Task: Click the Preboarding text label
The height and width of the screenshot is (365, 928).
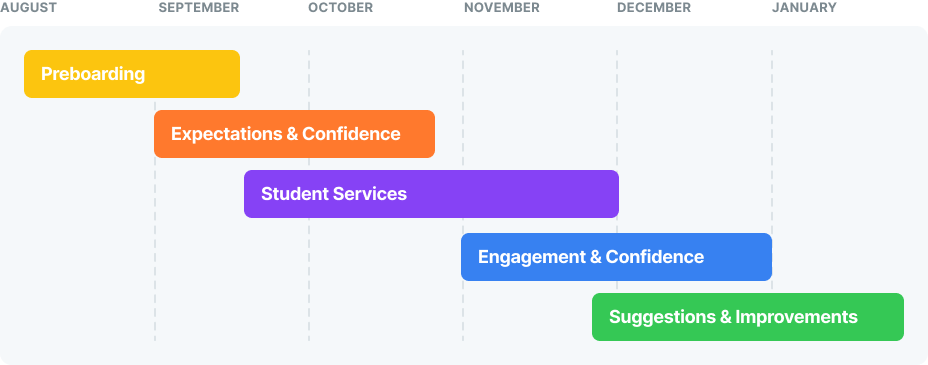Action: [x=93, y=74]
